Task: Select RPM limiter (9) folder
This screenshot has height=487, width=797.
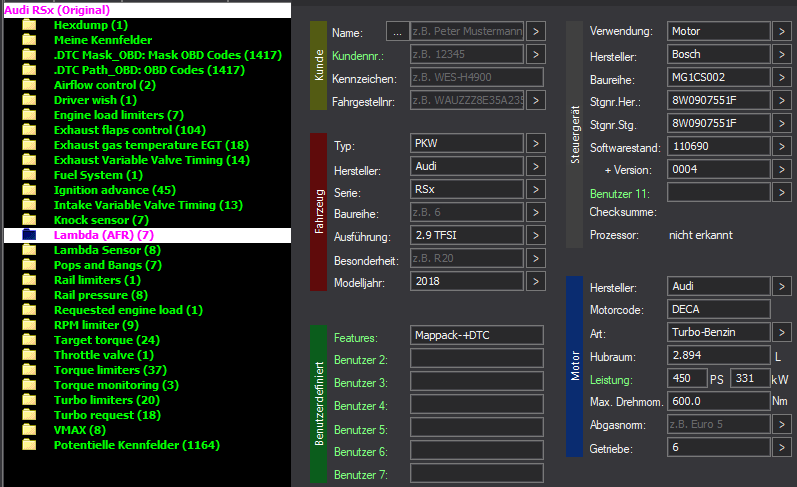Action: (96, 325)
